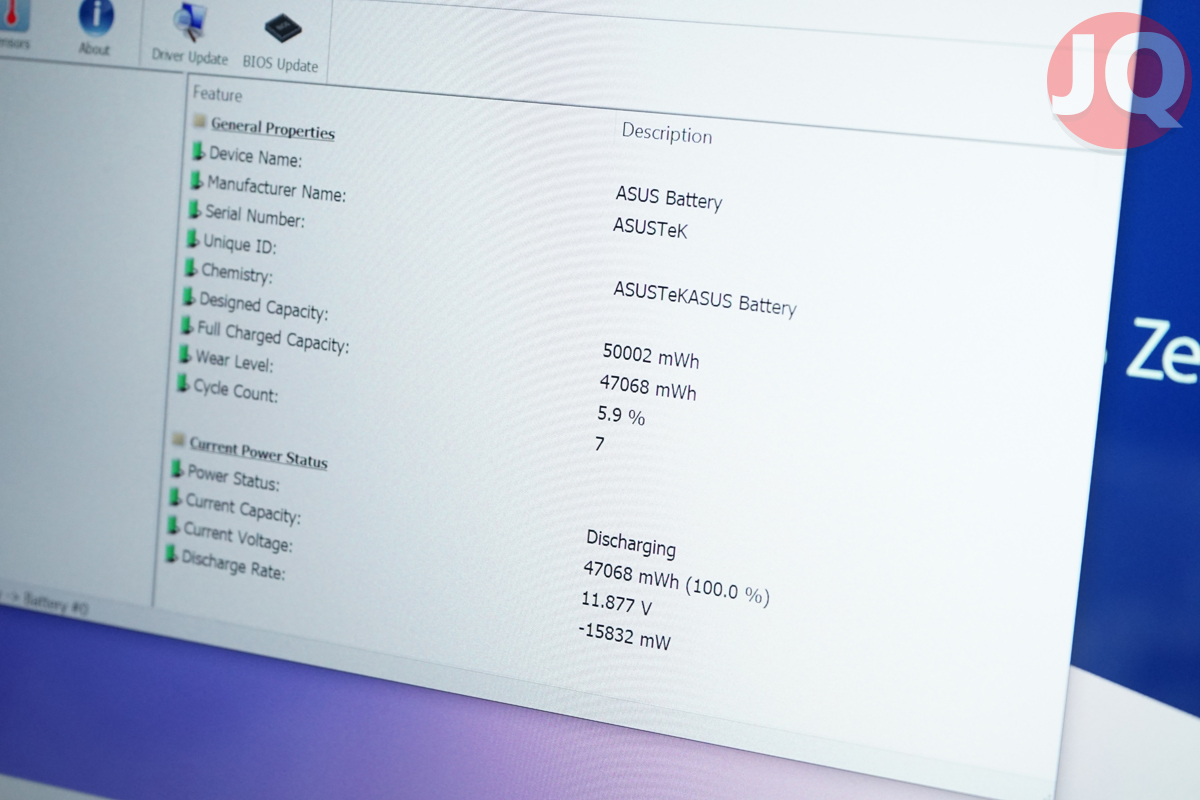Select the Serial Number row icon
The height and width of the screenshot is (800, 1200).
(193, 210)
